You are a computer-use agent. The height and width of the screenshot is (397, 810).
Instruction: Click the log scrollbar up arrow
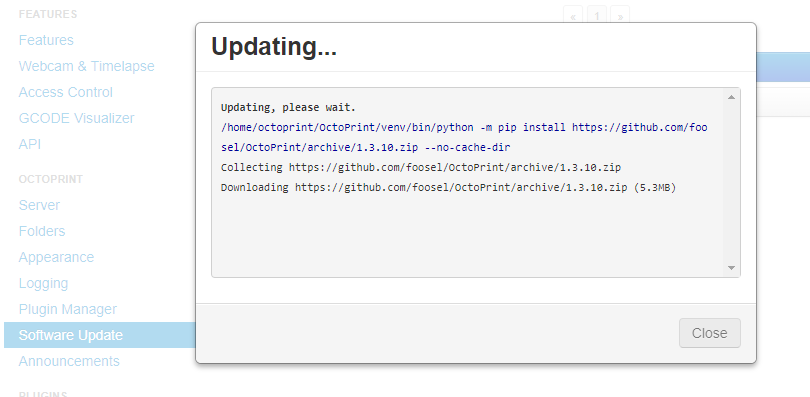(x=731, y=97)
